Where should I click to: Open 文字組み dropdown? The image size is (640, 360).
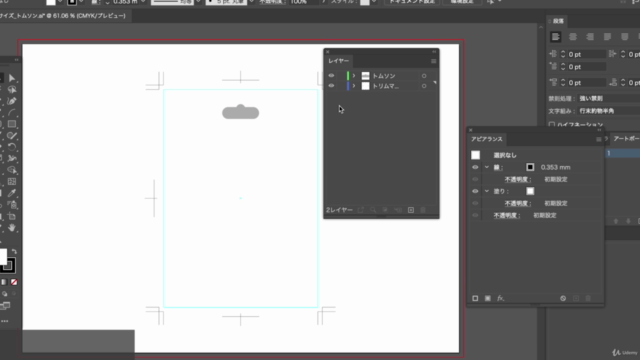click(608, 111)
